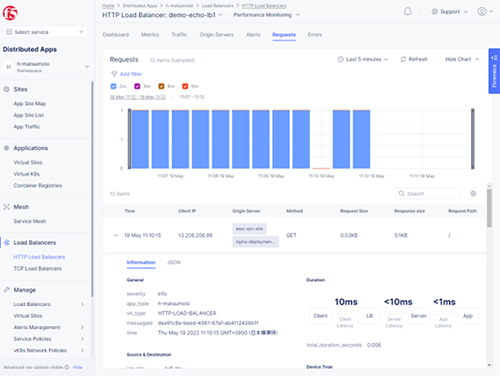Click the request Search field

click(x=428, y=193)
